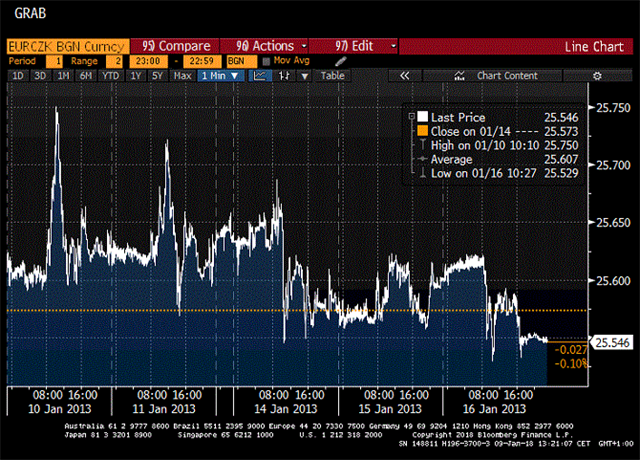
Task: Click the Average marker icon in legend
Action: [x=422, y=158]
